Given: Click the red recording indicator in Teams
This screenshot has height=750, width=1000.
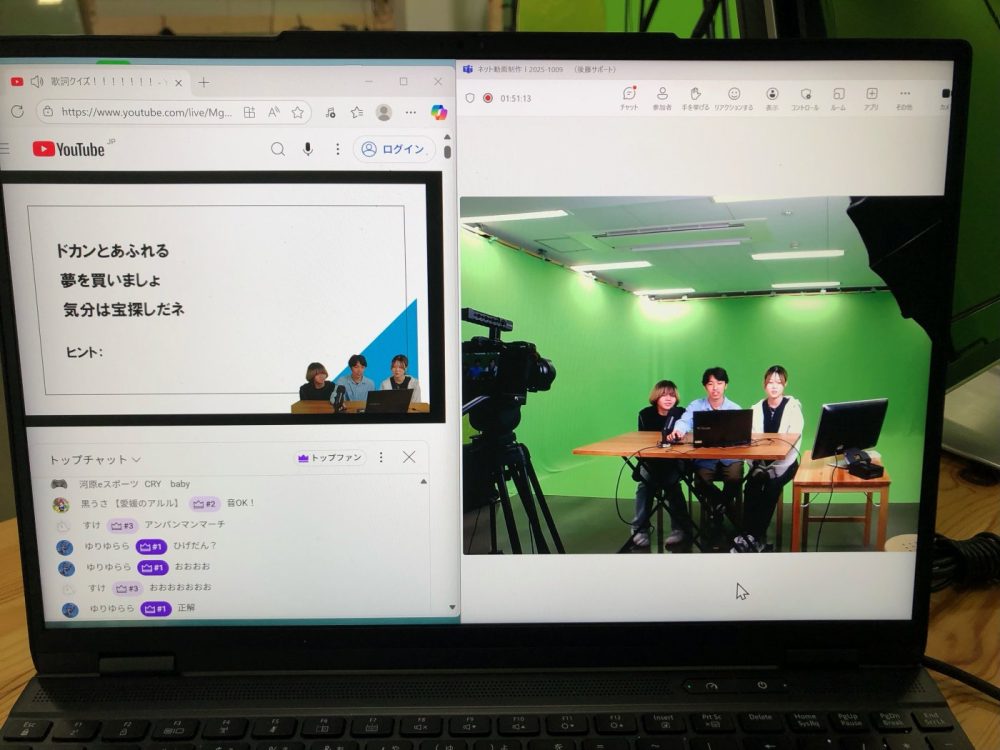Looking at the screenshot, I should 488,98.
